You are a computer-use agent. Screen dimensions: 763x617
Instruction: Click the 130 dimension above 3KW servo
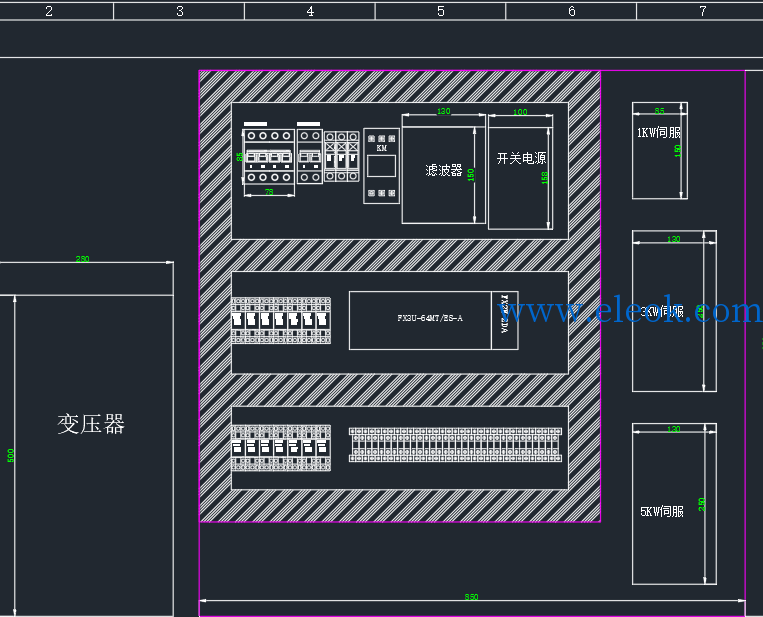(673, 239)
